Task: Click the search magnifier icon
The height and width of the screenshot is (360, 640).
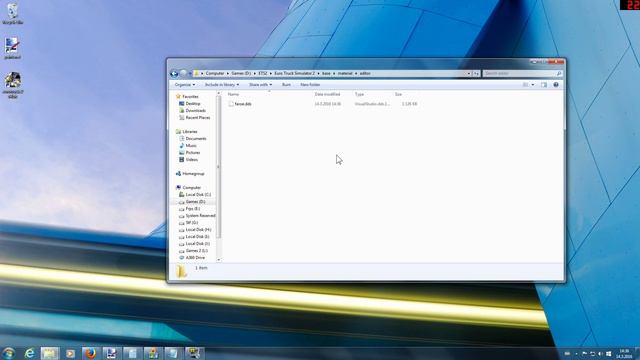Action: pyautogui.click(x=559, y=73)
